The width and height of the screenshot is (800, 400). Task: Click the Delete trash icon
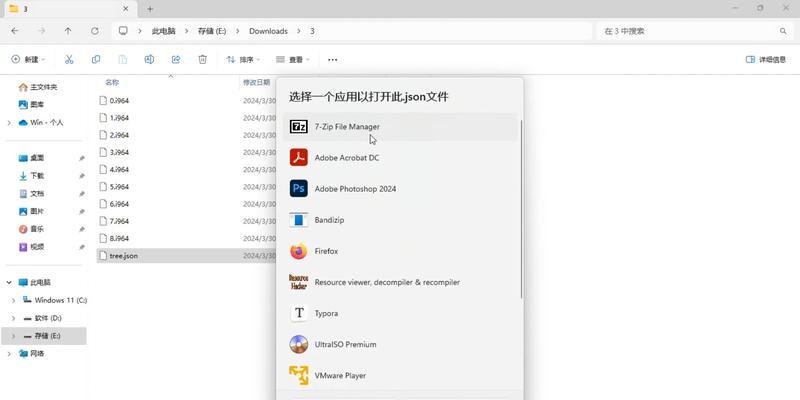click(x=203, y=60)
